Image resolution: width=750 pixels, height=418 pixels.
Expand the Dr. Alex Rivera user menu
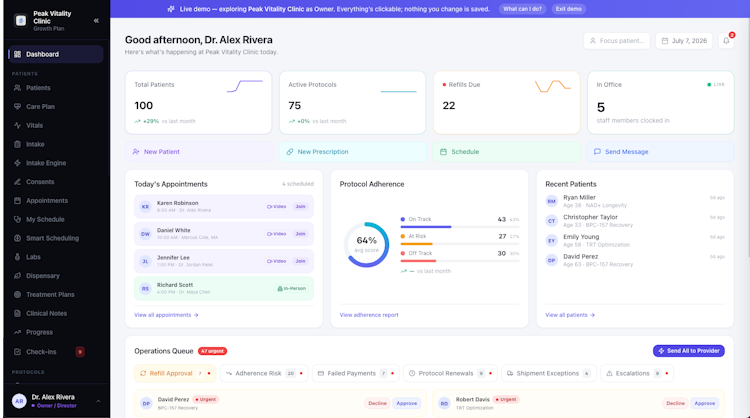click(x=56, y=401)
